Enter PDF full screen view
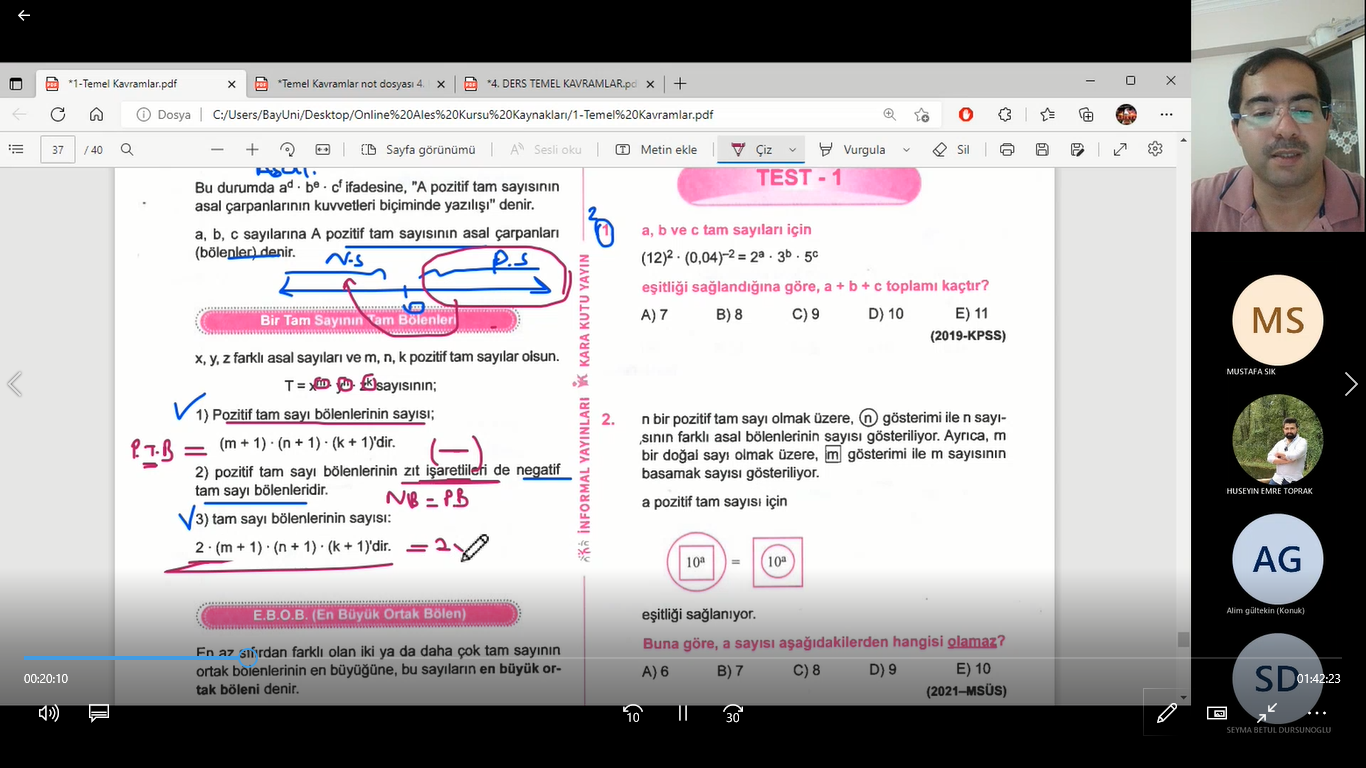Screen dimensions: 1366x768 [1120, 149]
